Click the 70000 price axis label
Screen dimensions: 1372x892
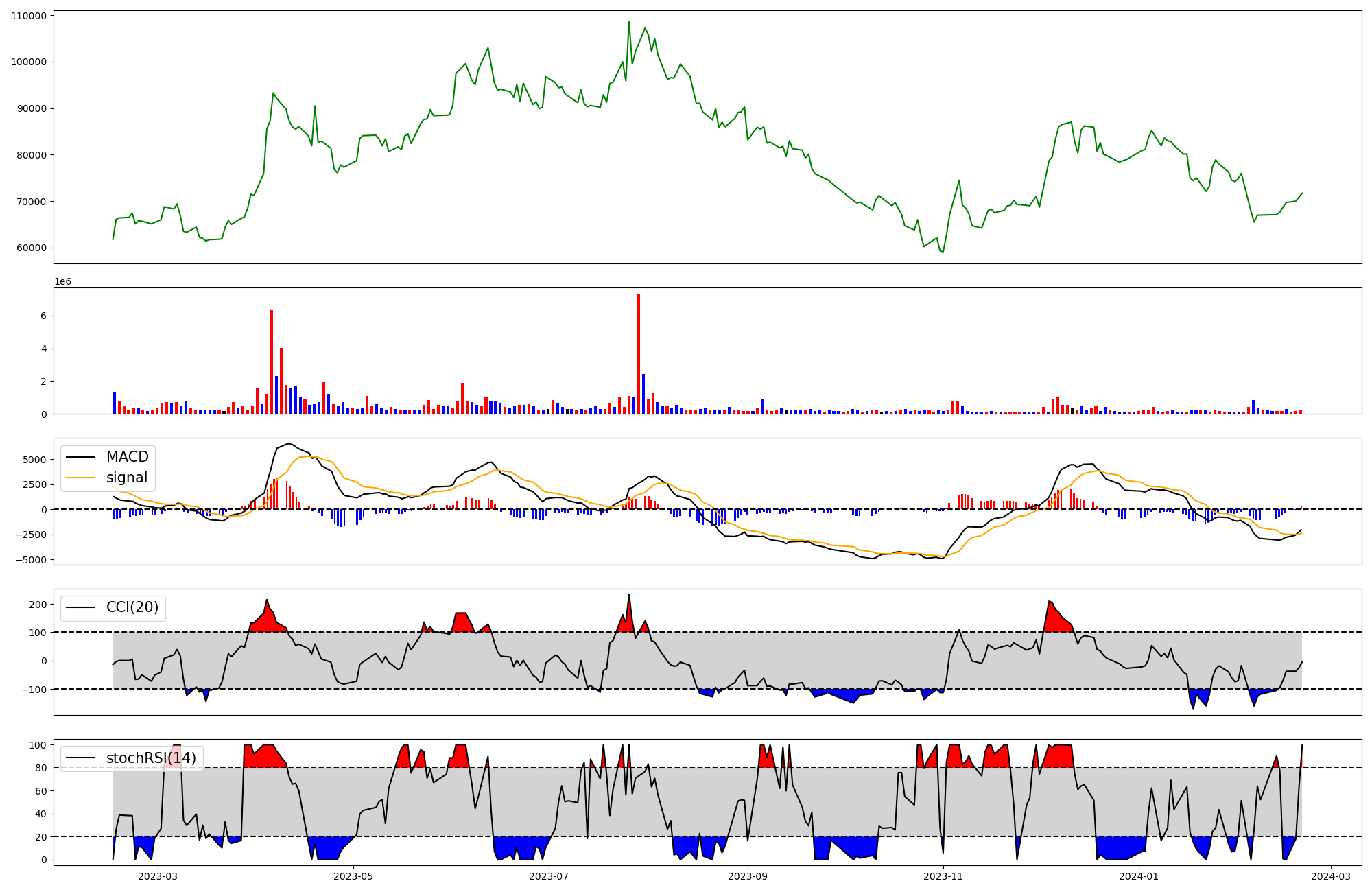[x=32, y=202]
